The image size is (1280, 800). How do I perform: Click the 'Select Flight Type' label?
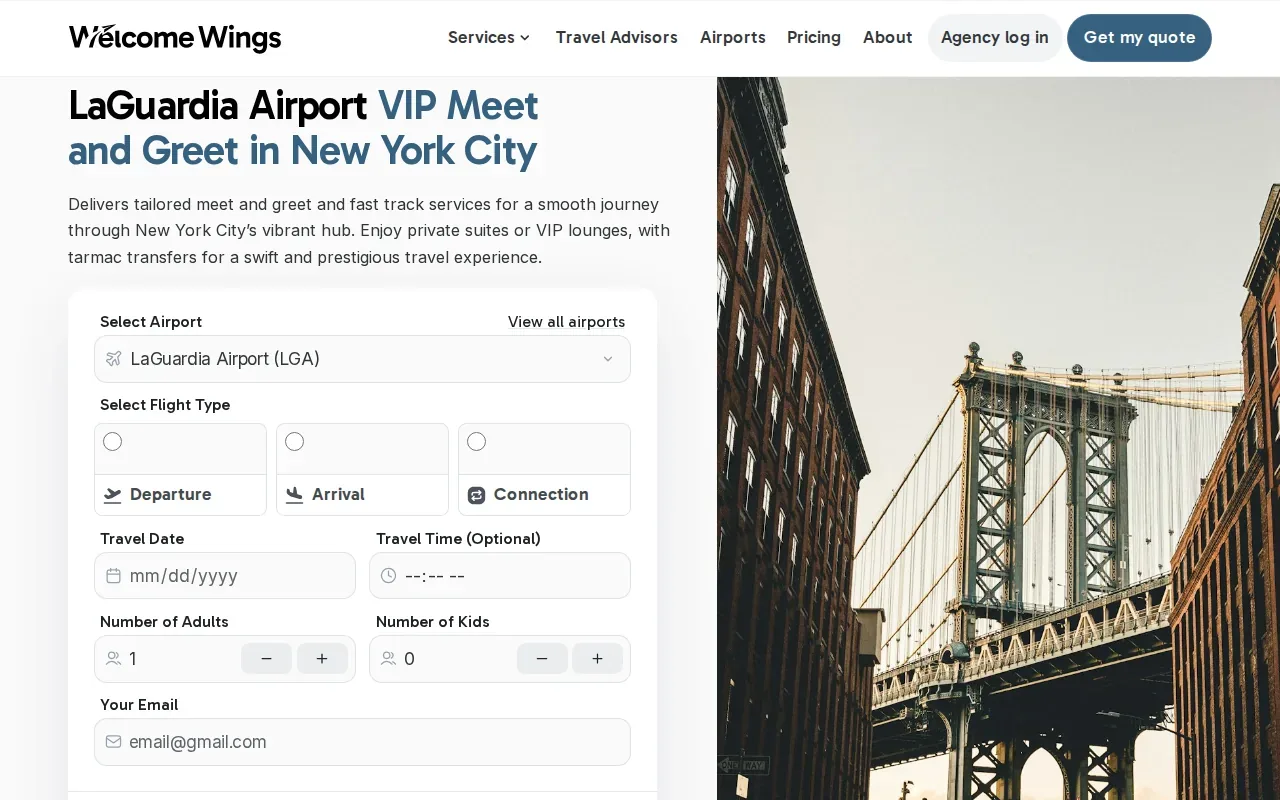click(165, 405)
